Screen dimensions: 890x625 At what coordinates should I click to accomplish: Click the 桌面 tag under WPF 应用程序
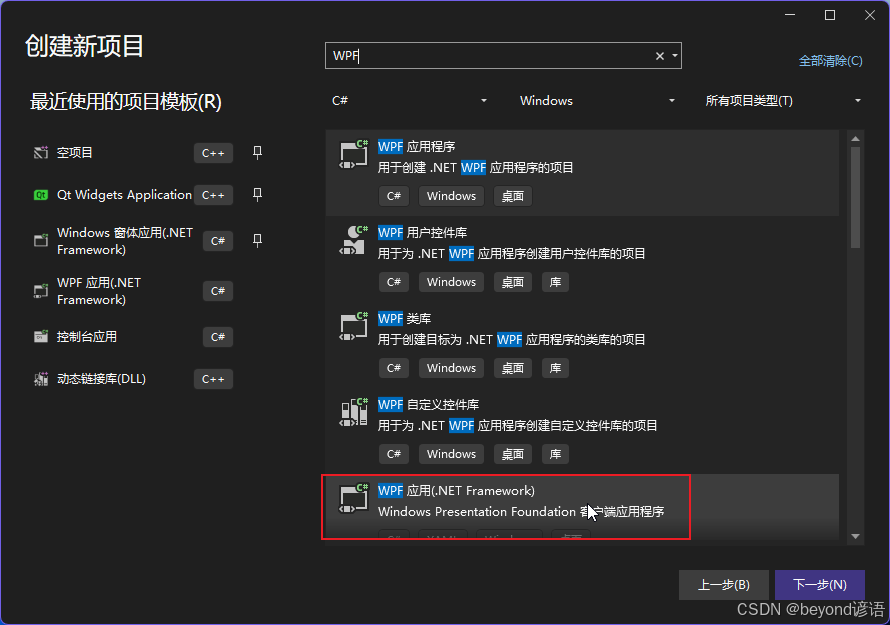coord(513,196)
